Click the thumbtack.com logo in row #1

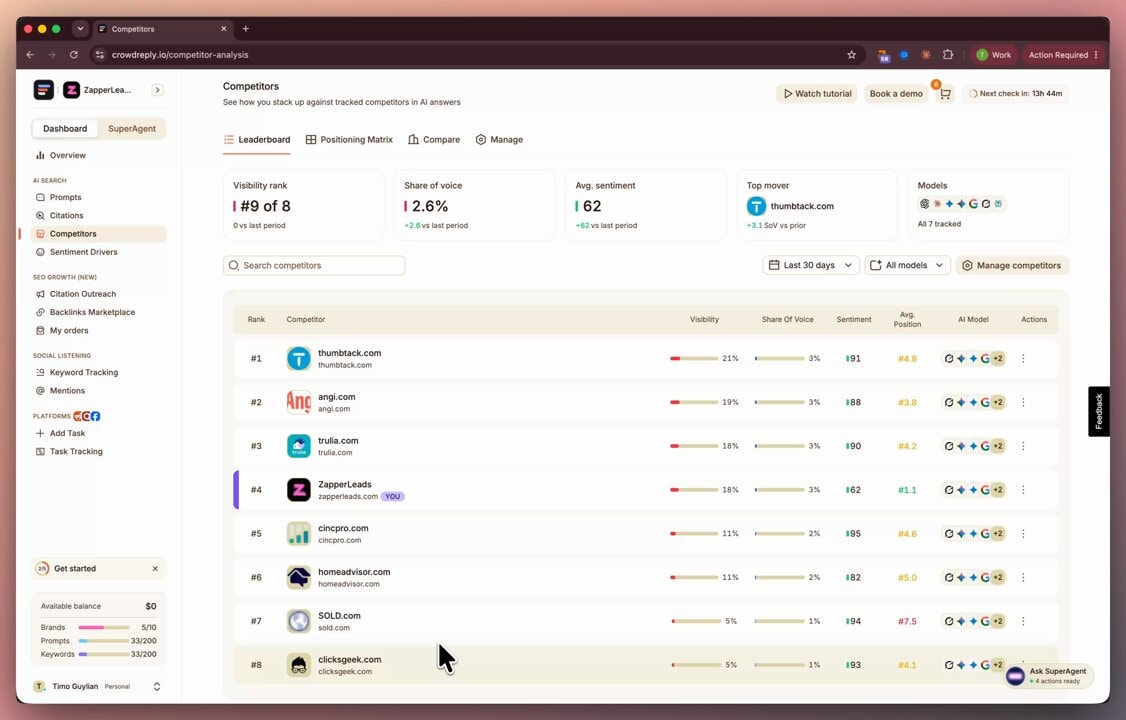coord(299,358)
